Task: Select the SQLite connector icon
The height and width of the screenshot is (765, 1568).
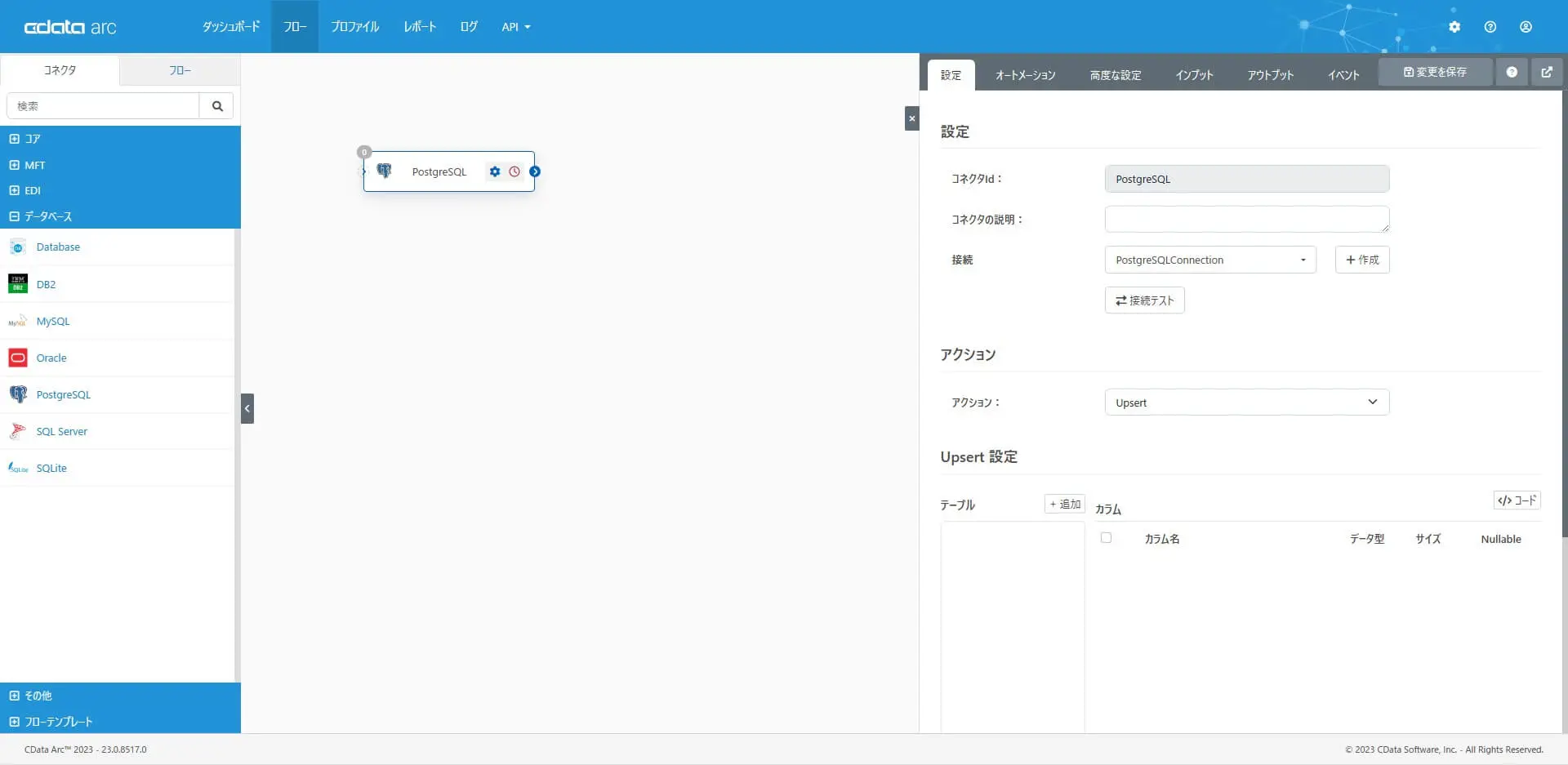Action: pos(18,468)
